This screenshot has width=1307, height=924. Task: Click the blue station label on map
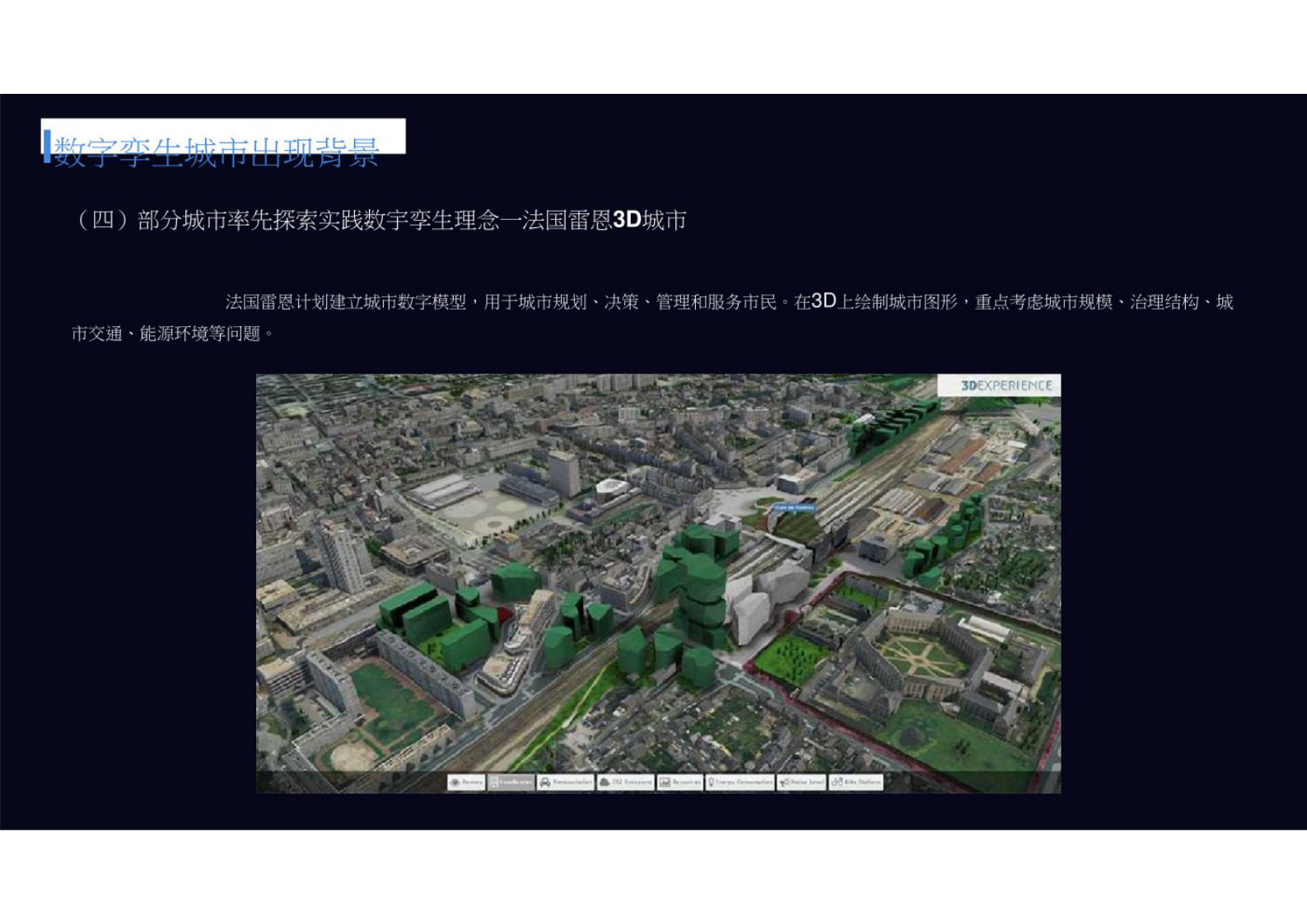click(x=795, y=507)
